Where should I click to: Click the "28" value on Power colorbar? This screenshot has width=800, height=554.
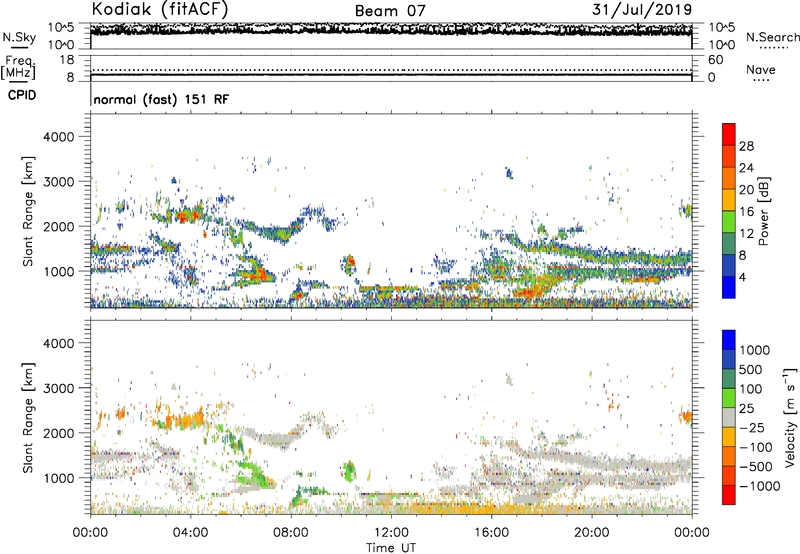(746, 146)
